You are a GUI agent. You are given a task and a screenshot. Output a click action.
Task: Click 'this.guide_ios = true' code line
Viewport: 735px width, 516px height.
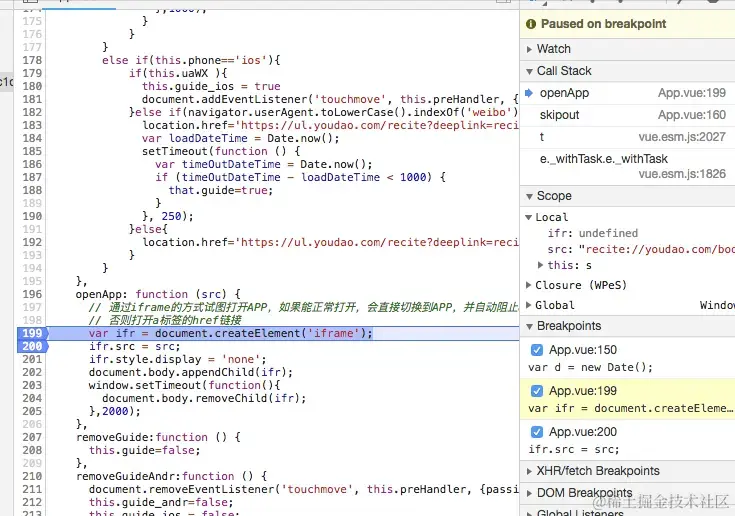click(x=211, y=86)
